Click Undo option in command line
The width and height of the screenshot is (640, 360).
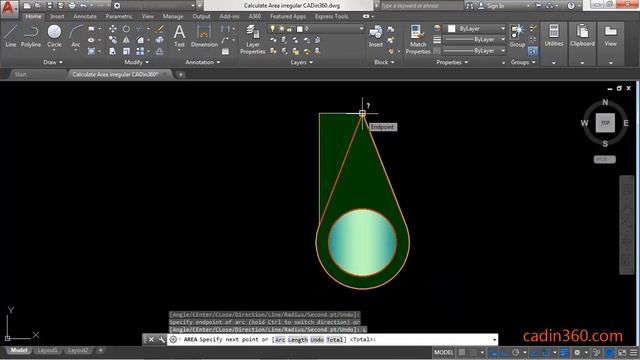point(317,340)
